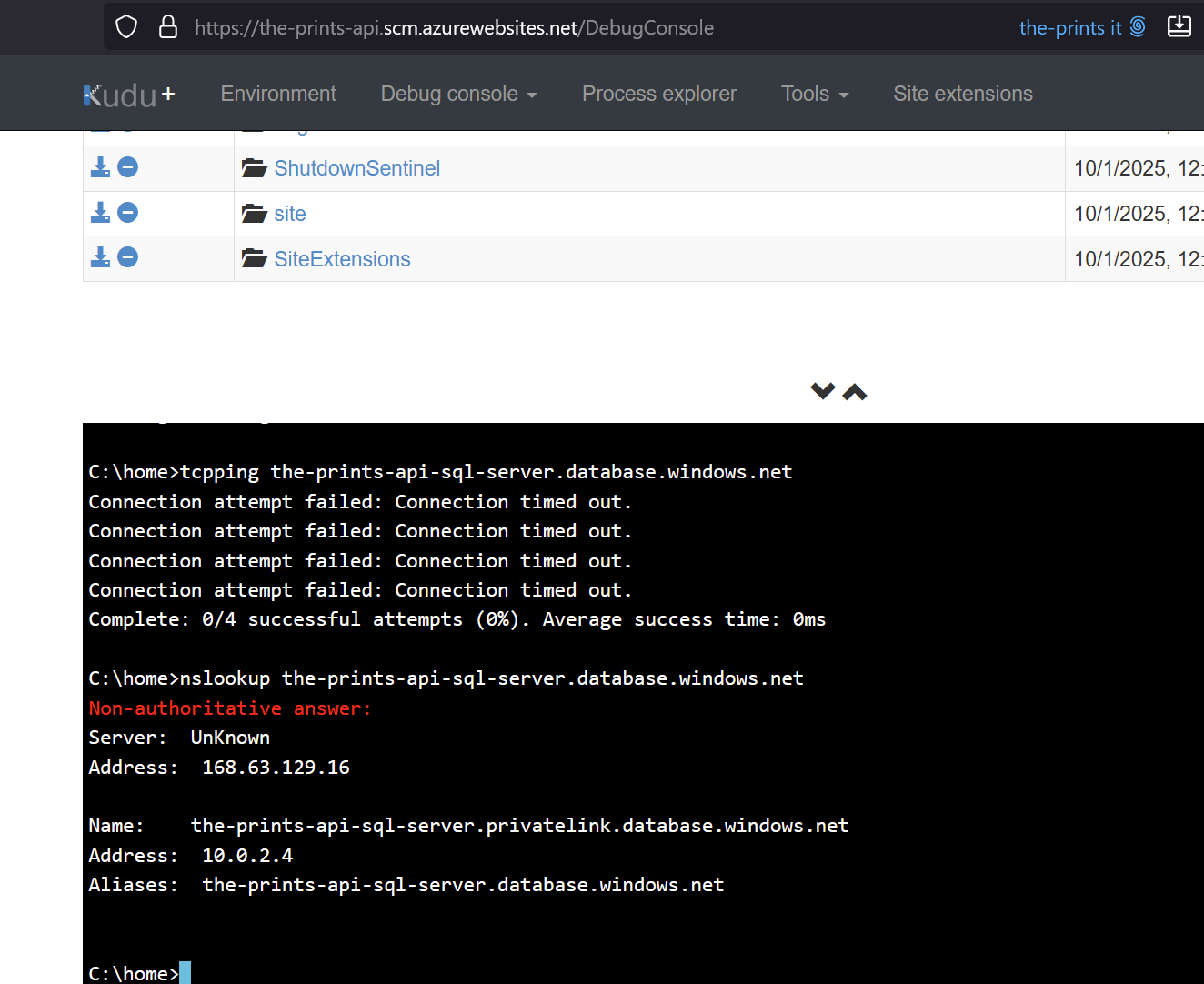Viewport: 1204px width, 984px height.
Task: Open the ShutdownSentinel folder link
Action: pos(356,168)
